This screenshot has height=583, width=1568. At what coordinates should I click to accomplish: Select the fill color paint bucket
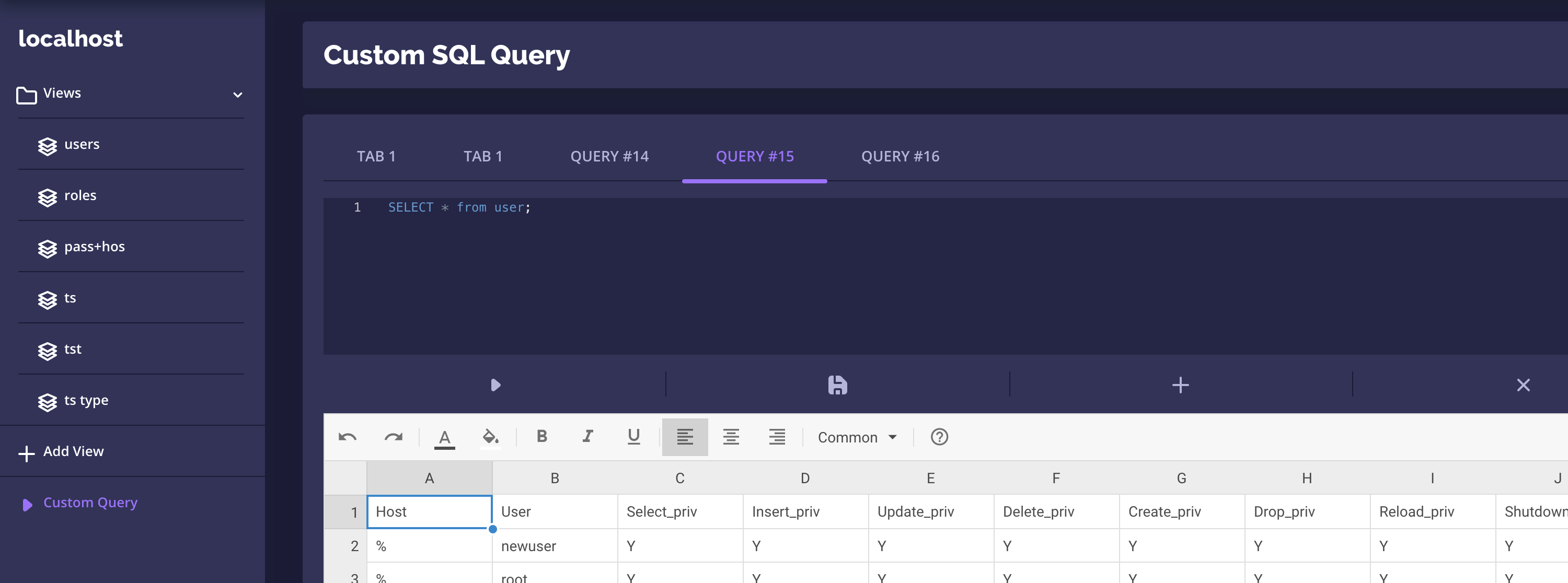[490, 437]
